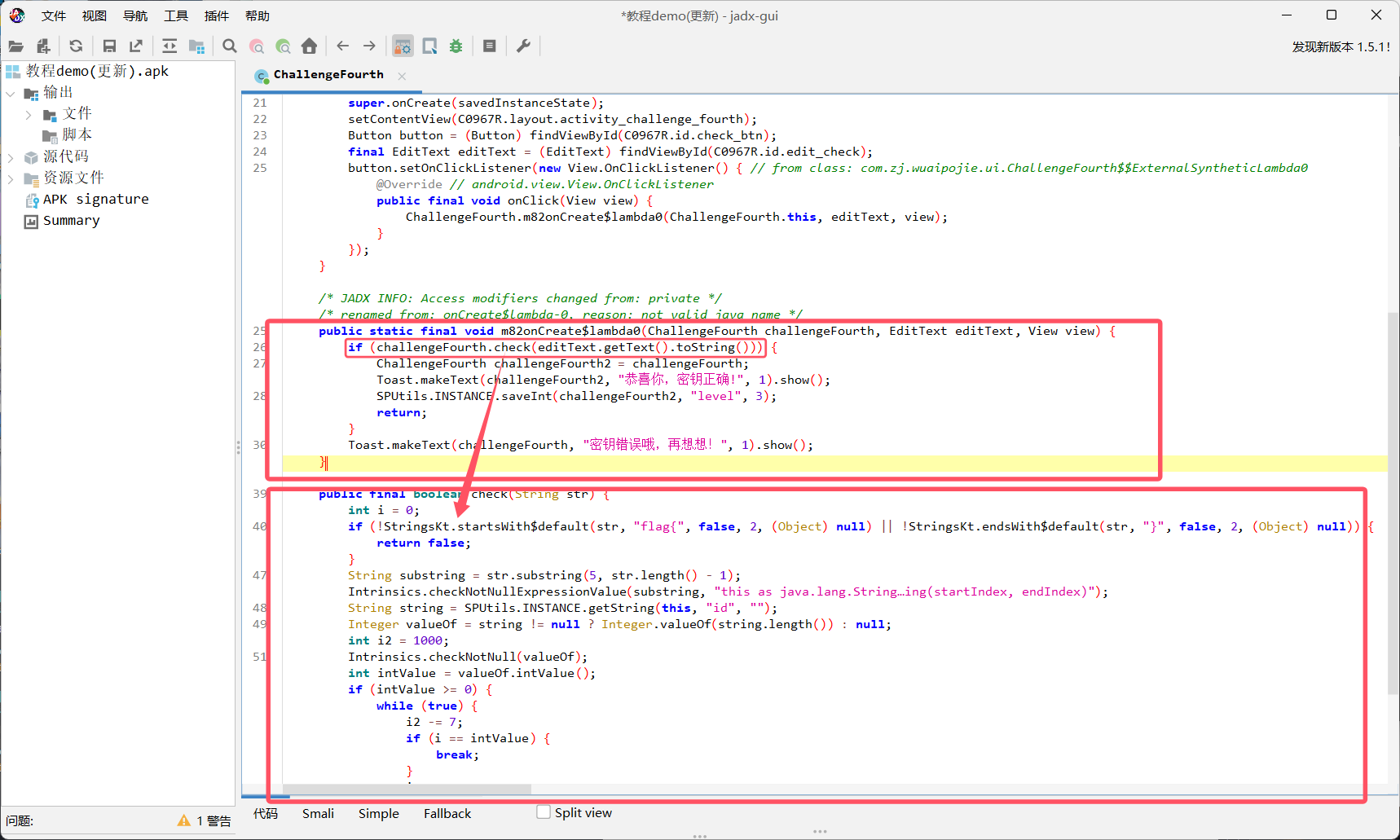Screen dimensions: 1400x840
Task: Open the debugger via green bug icon
Action: [456, 46]
